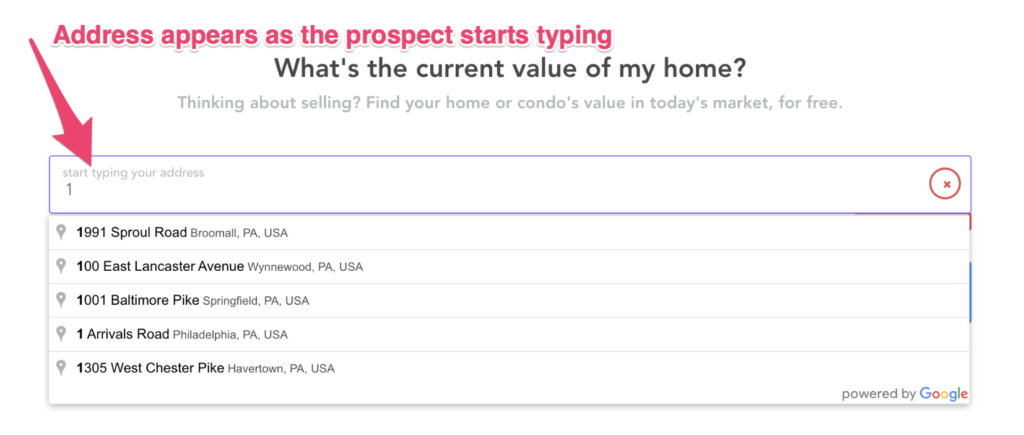Click "Wynnewood, PA, USA" in the second suggestion
The width and height of the screenshot is (1024, 435).
click(x=305, y=267)
